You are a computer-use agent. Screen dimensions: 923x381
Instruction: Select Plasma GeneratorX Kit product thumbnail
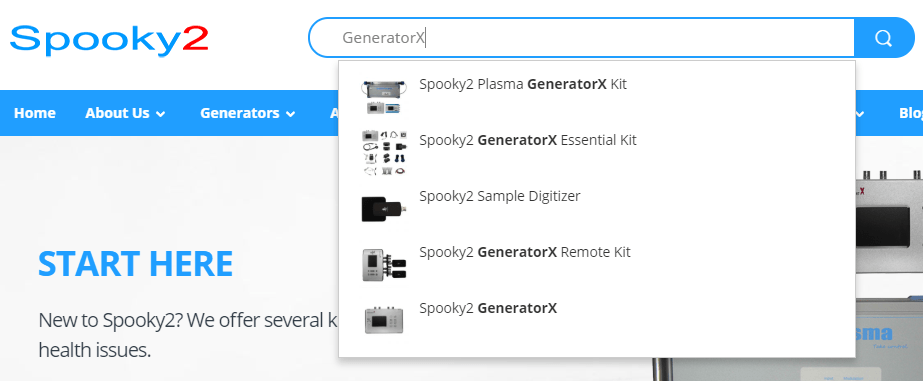coord(384,96)
